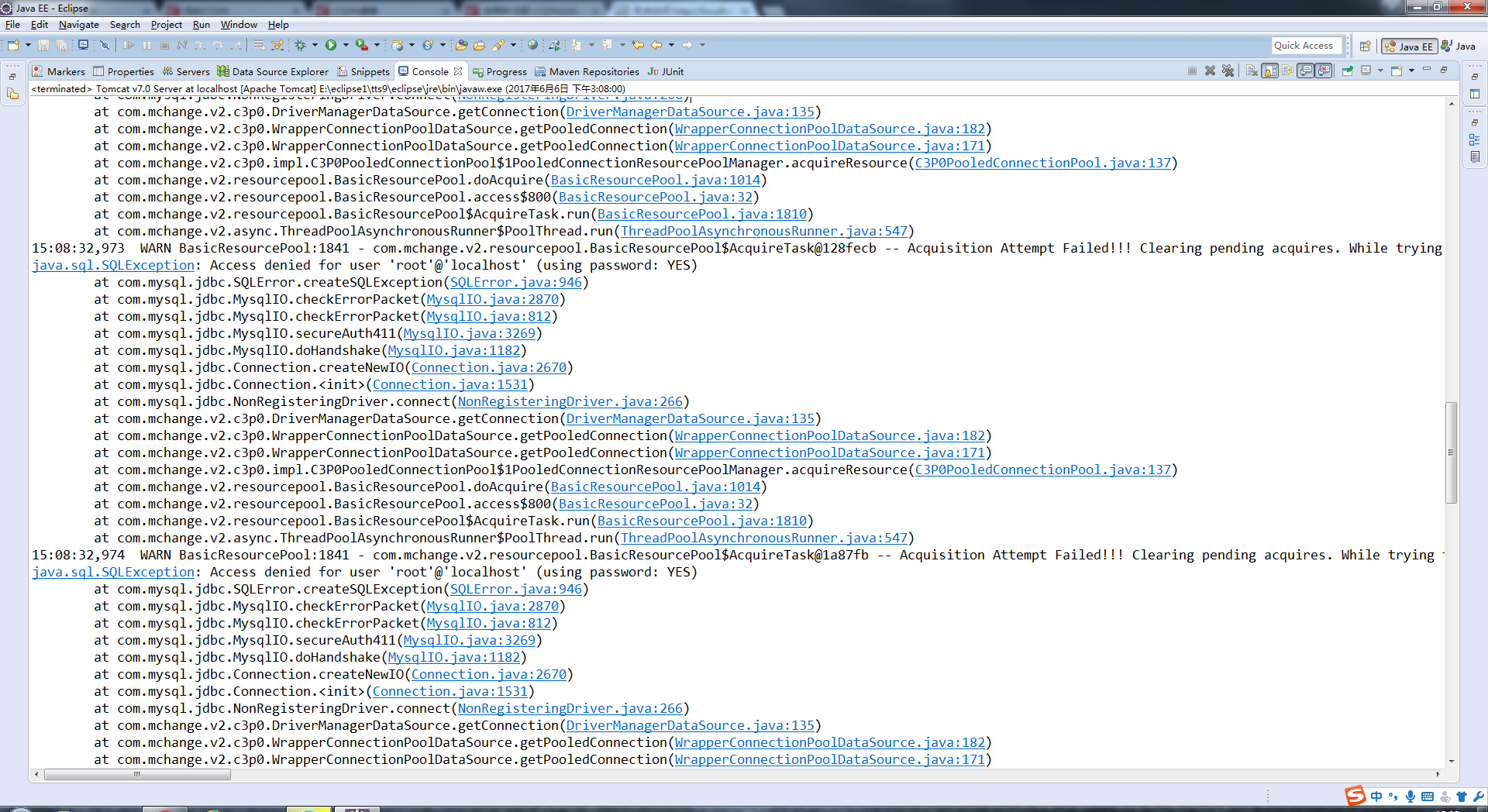
Task: Click the Open Perspective icon
Action: click(1365, 46)
